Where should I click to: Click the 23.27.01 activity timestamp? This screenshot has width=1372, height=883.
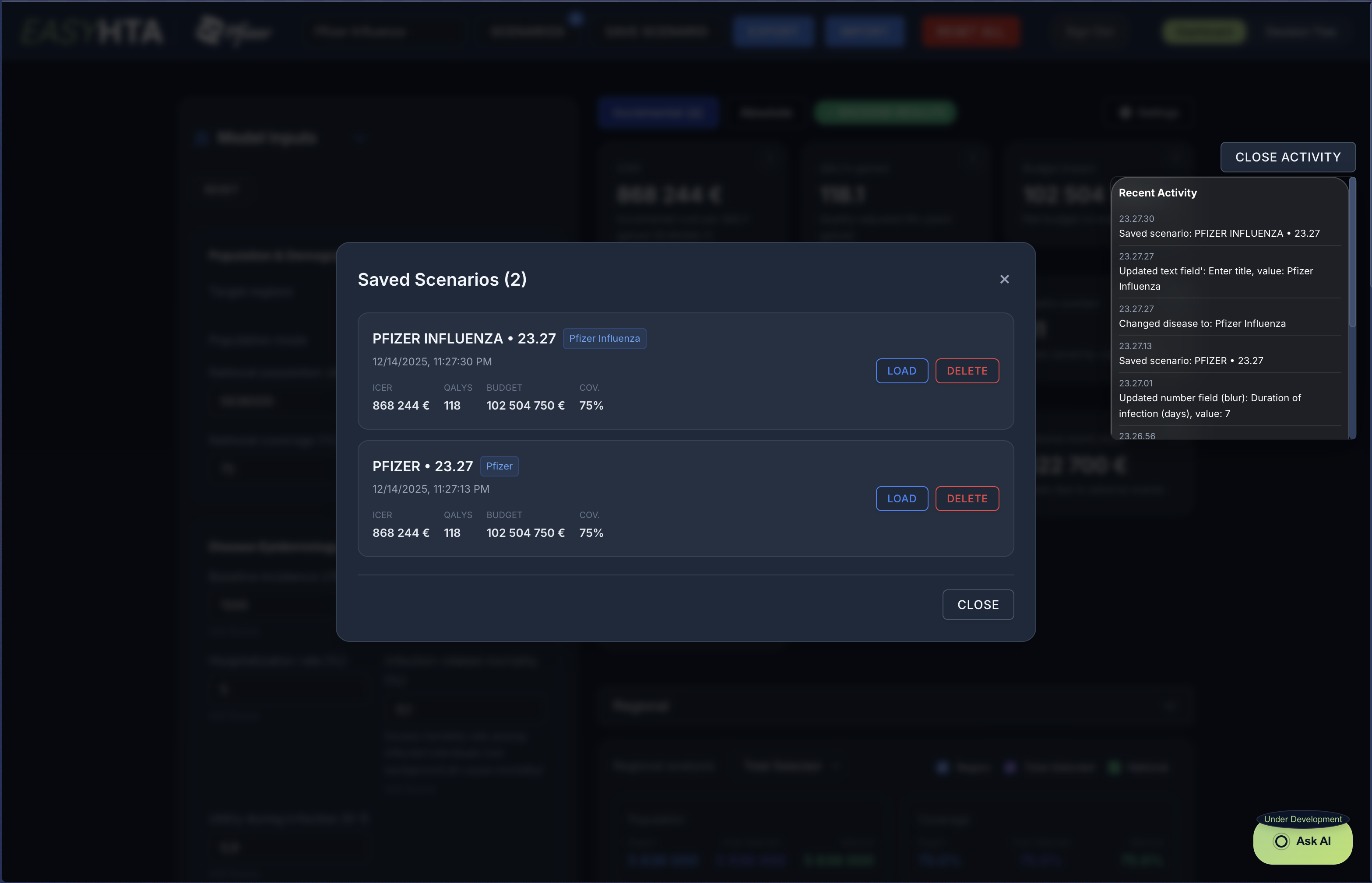click(1135, 384)
